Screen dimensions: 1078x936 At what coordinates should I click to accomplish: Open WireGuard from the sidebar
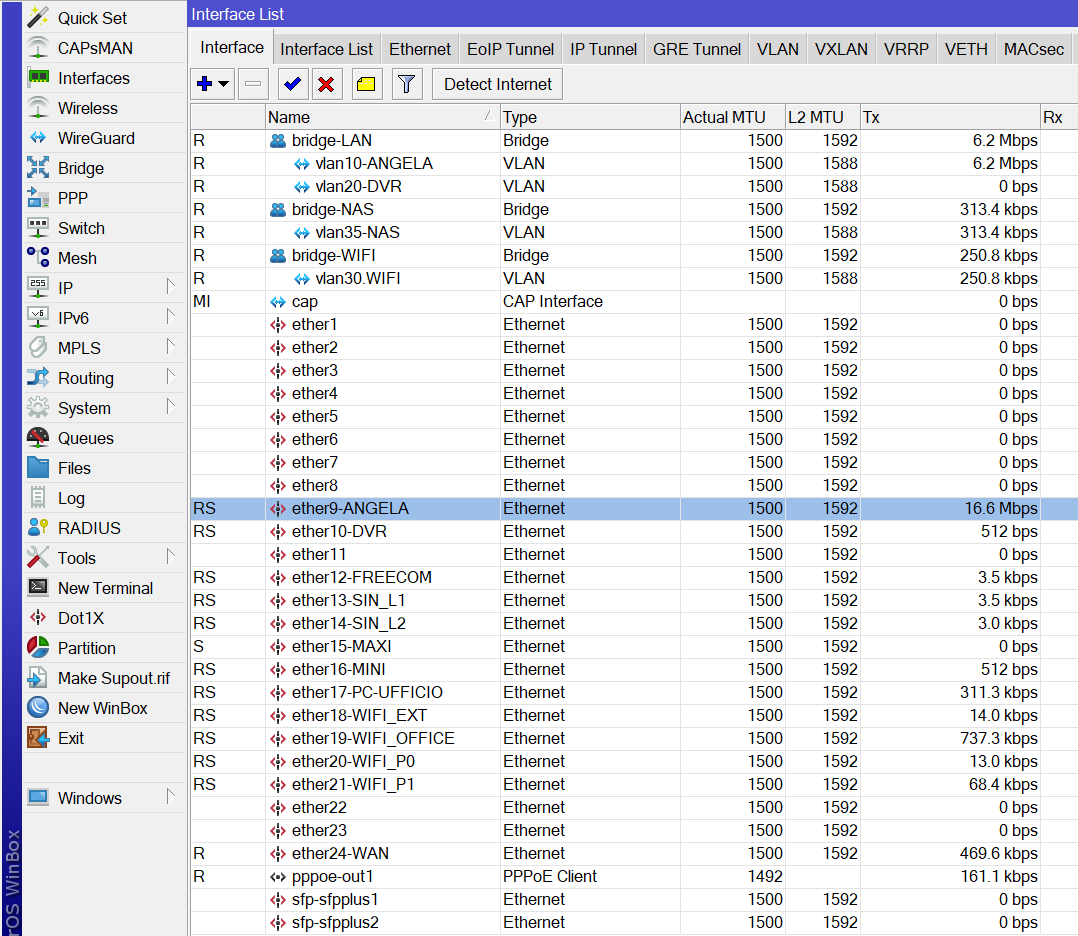click(x=95, y=138)
